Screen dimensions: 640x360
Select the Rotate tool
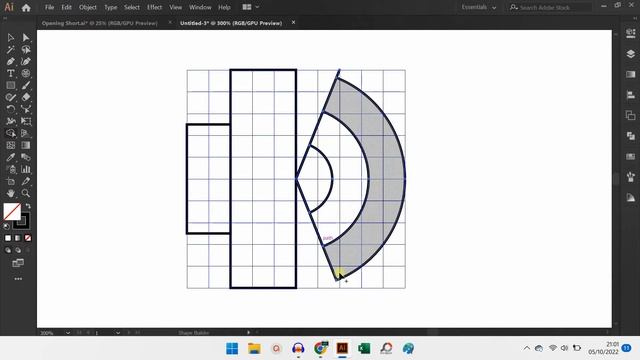11,109
